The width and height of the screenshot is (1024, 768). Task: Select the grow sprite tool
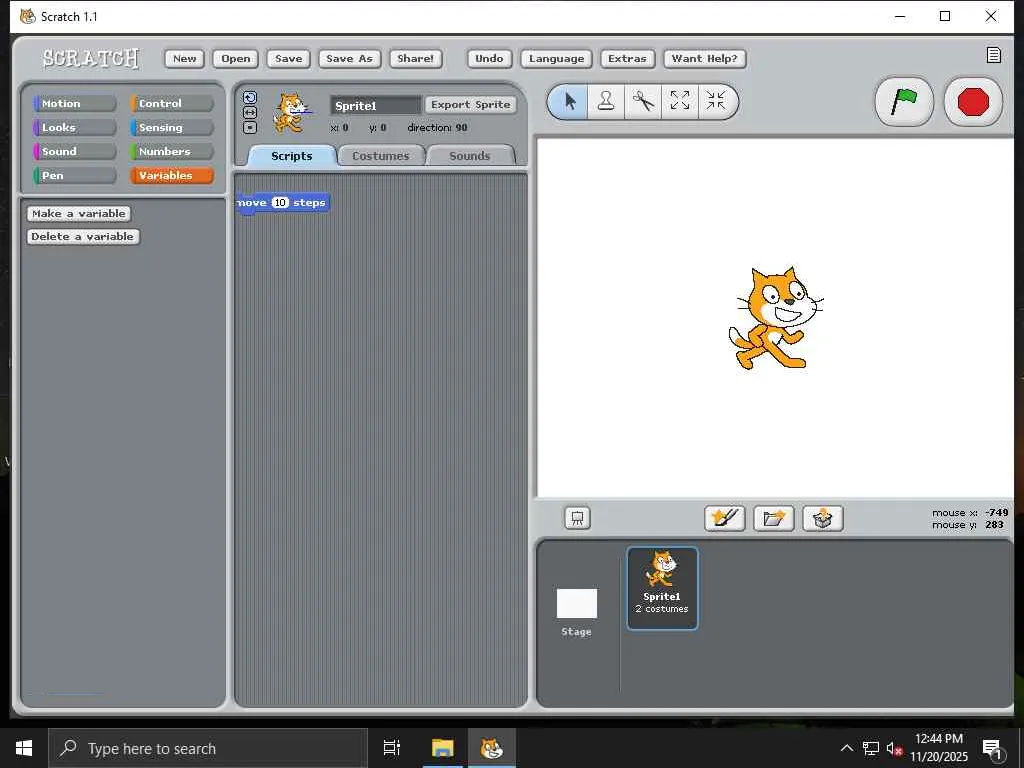[x=680, y=102]
